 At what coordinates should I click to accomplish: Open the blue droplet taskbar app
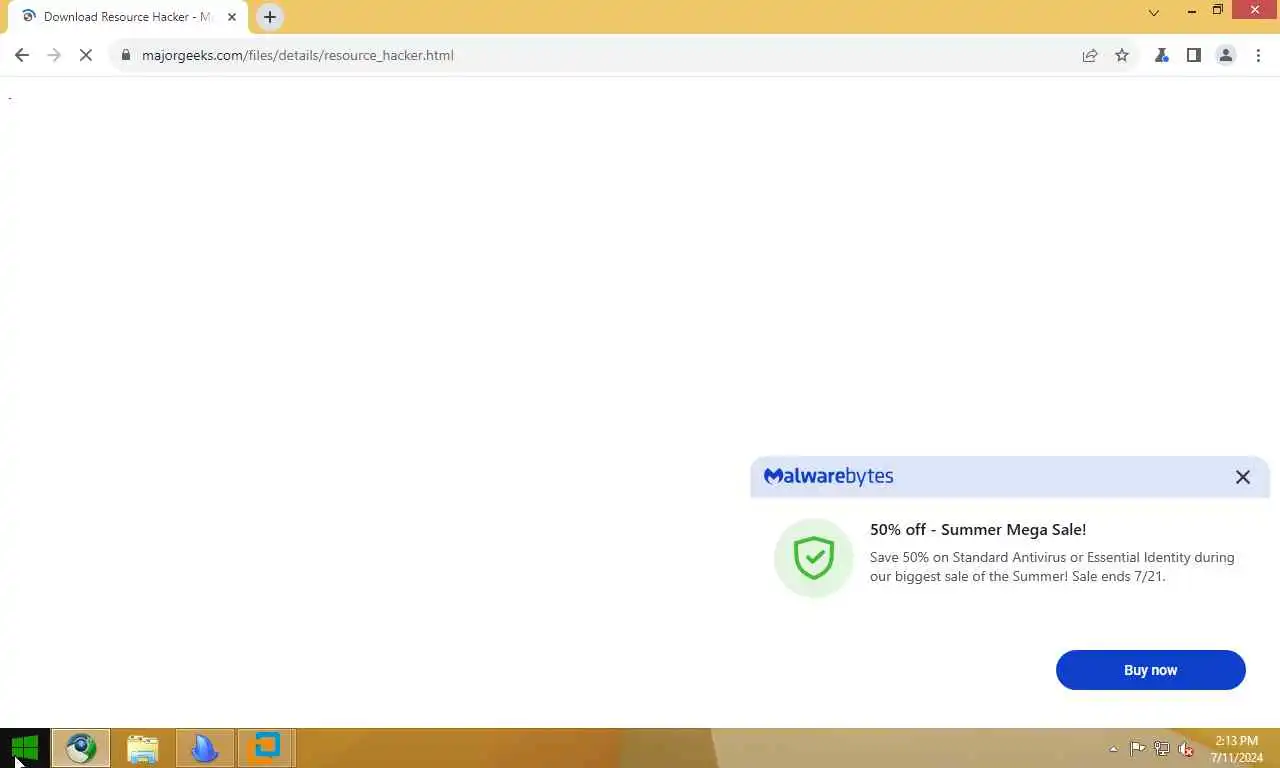tap(205, 748)
